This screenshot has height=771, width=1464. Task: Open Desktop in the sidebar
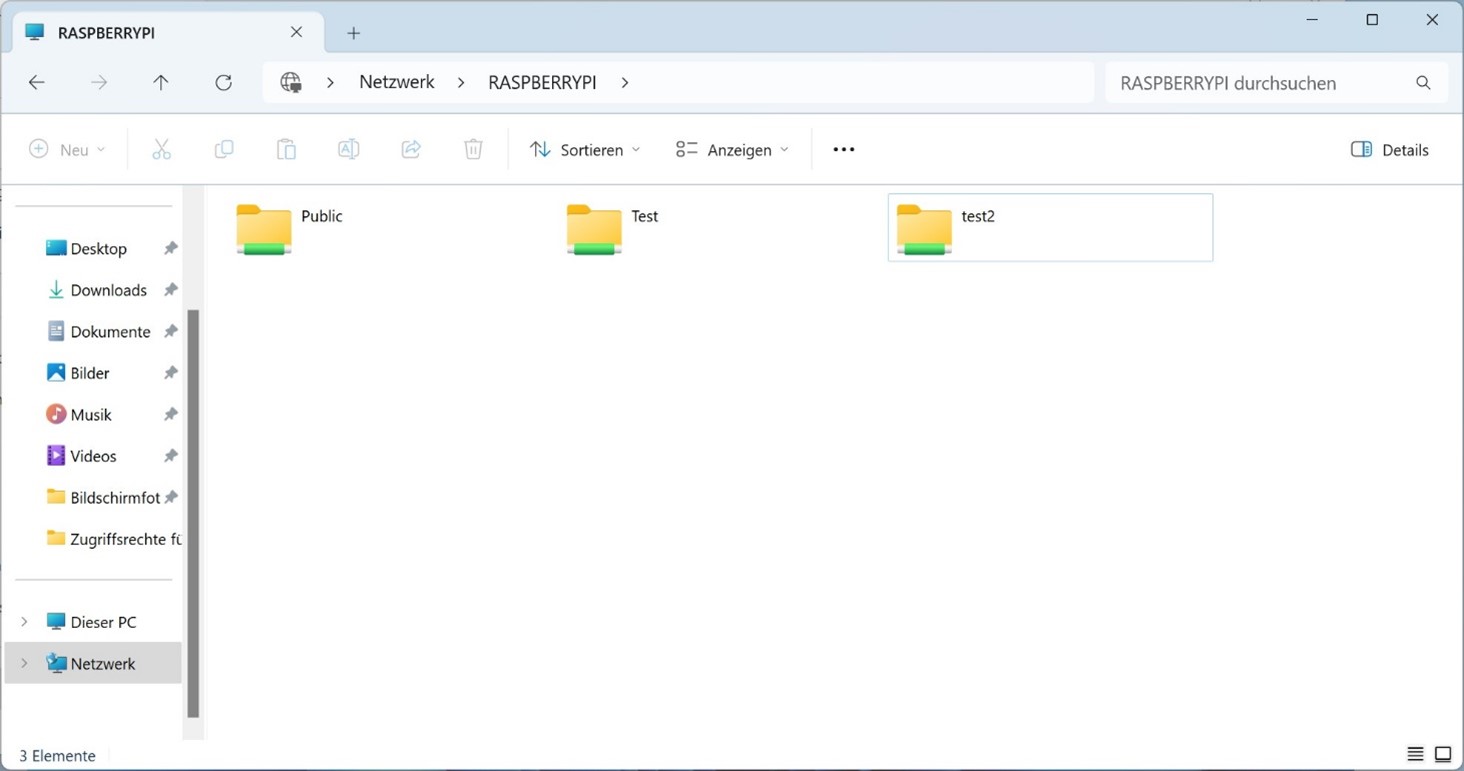99,248
